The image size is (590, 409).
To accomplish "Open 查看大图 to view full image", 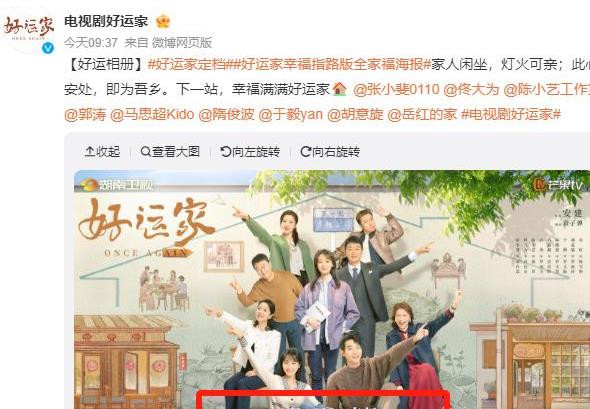I will coord(170,152).
